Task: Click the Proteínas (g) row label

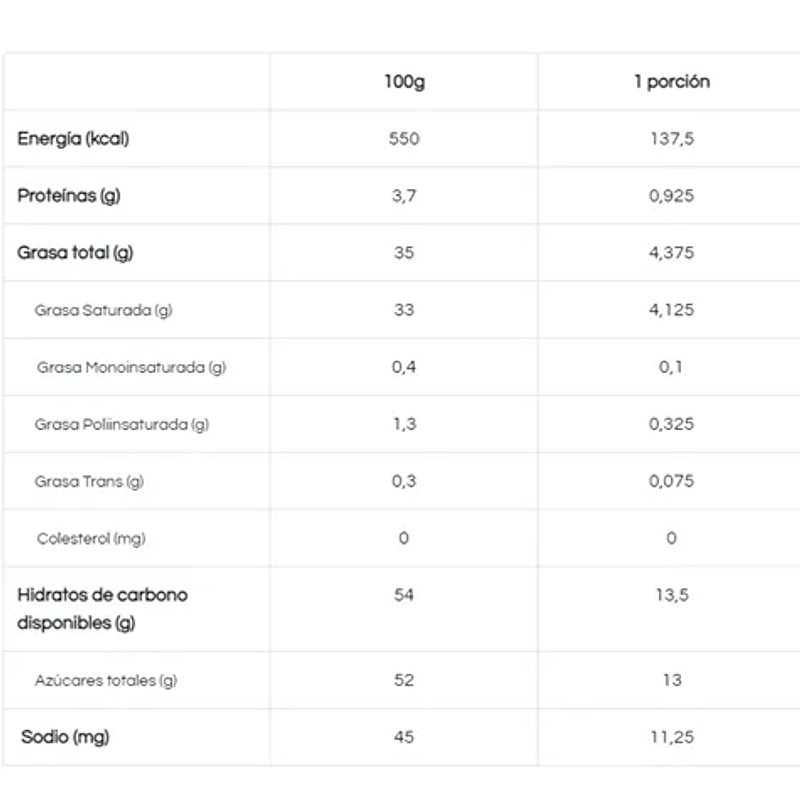Action: click(x=69, y=196)
